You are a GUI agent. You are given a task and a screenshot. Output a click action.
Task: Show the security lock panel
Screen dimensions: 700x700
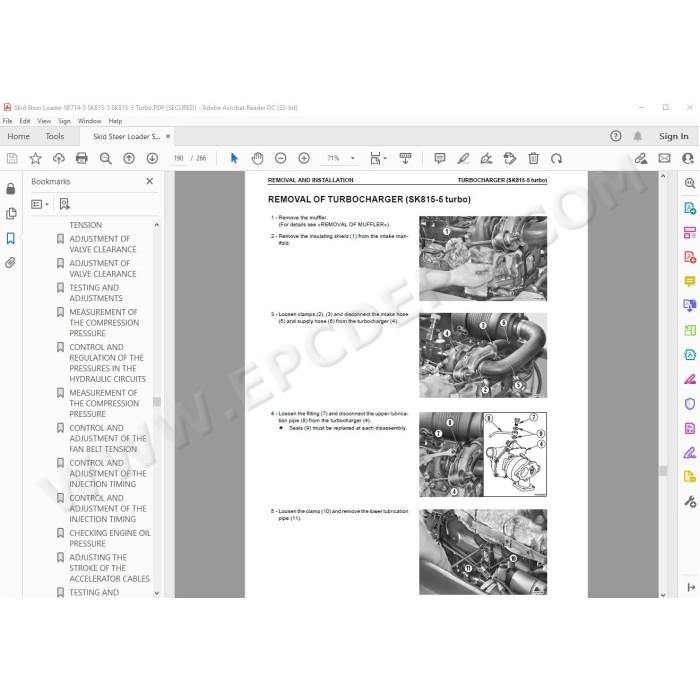coord(11,189)
